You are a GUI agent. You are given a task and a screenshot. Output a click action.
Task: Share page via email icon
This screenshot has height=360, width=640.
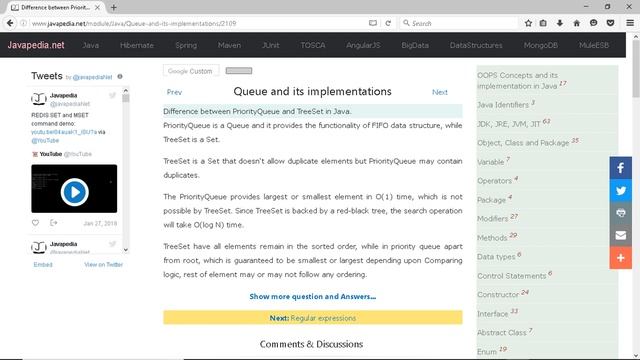(620, 236)
